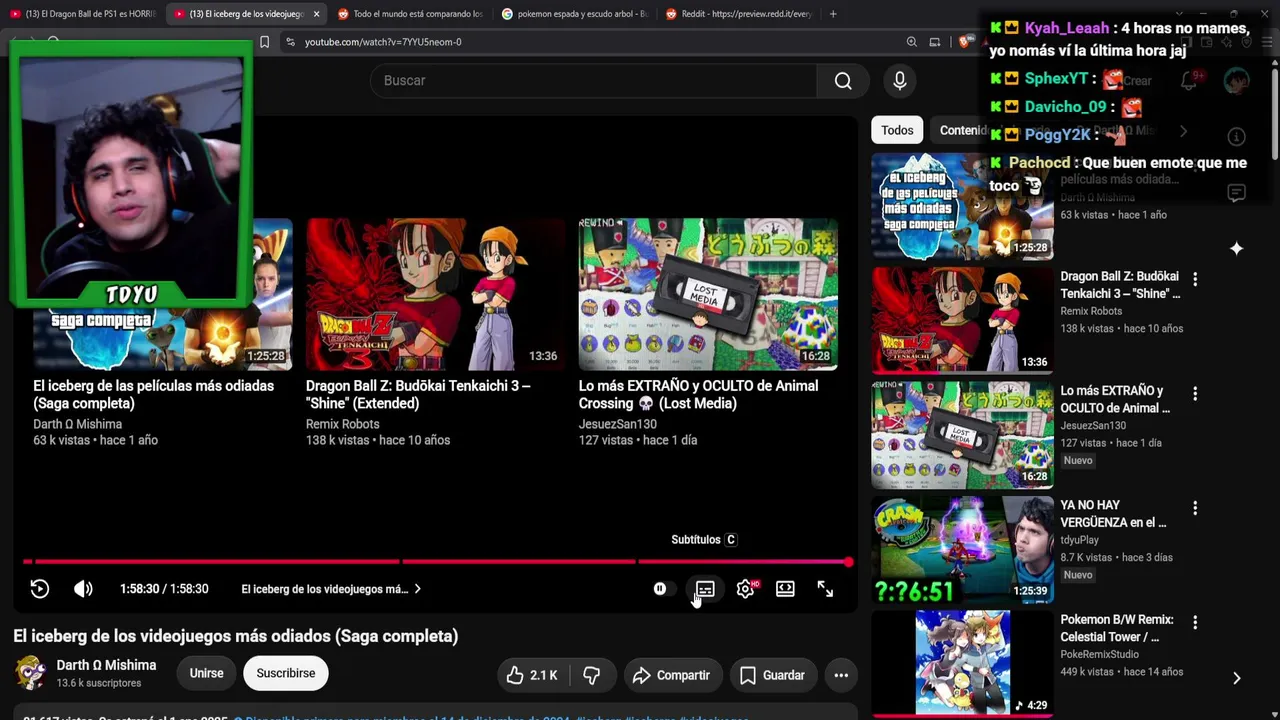The height and width of the screenshot is (720, 1280).
Task: Open end-screen video 'El iceberg de las películas más odiadas'
Action: point(154,394)
